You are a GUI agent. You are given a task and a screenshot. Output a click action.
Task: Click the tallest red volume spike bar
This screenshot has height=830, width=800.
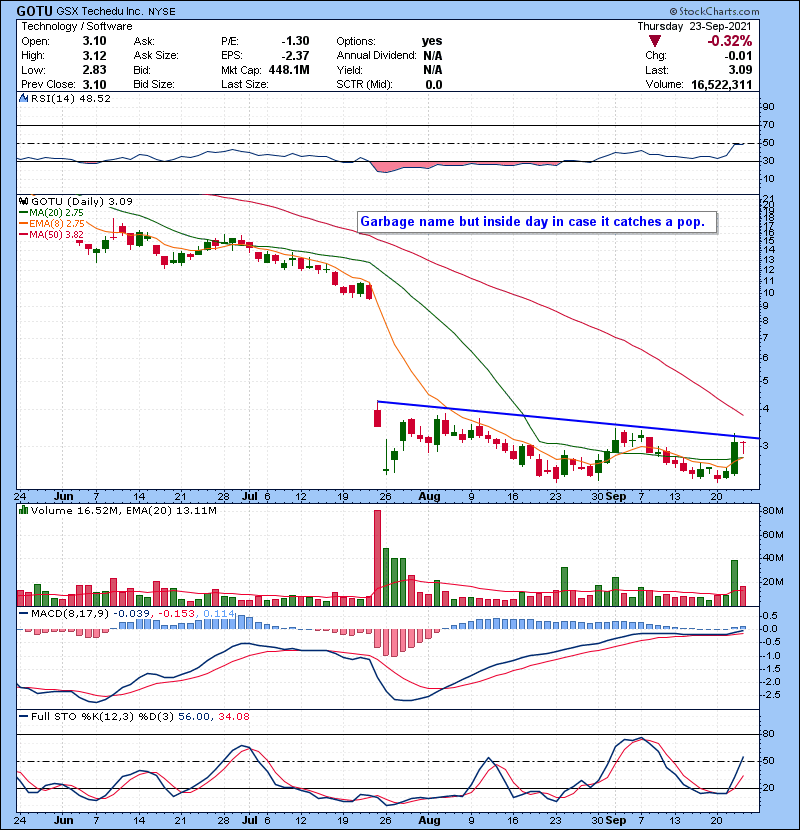pyautogui.click(x=377, y=558)
